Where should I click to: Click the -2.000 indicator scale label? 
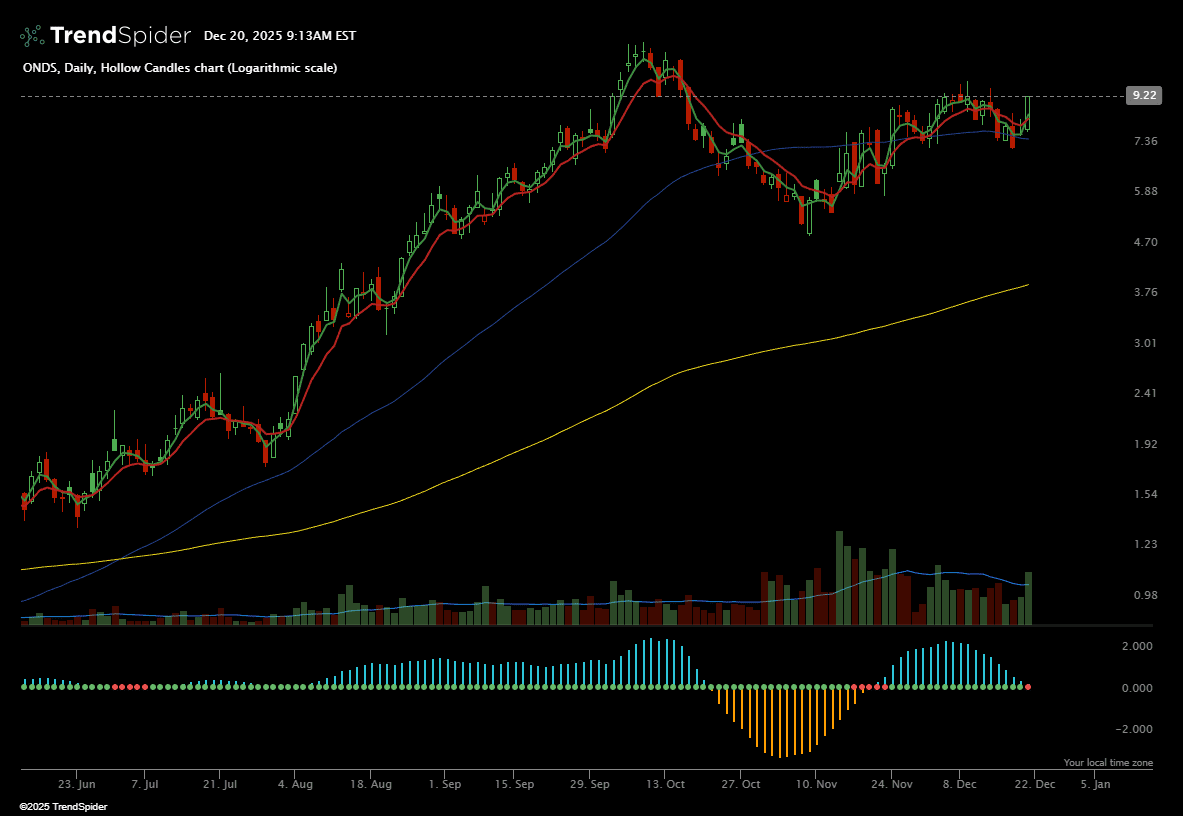point(1135,729)
